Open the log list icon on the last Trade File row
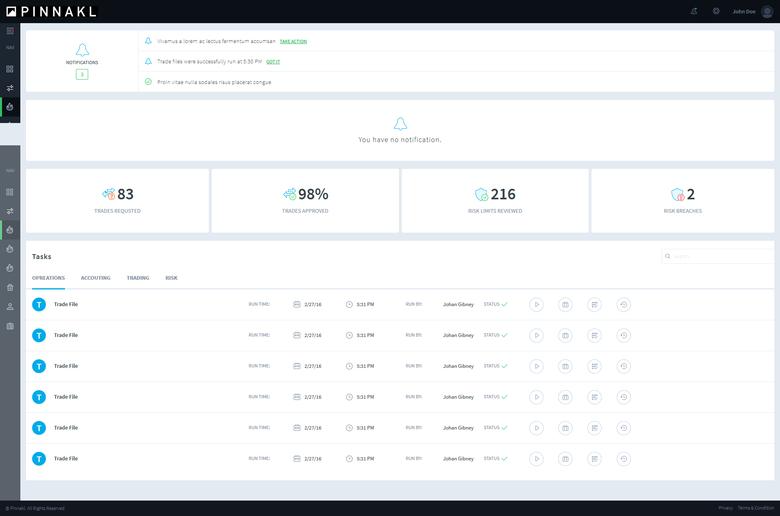This screenshot has width=780, height=516. (594, 459)
